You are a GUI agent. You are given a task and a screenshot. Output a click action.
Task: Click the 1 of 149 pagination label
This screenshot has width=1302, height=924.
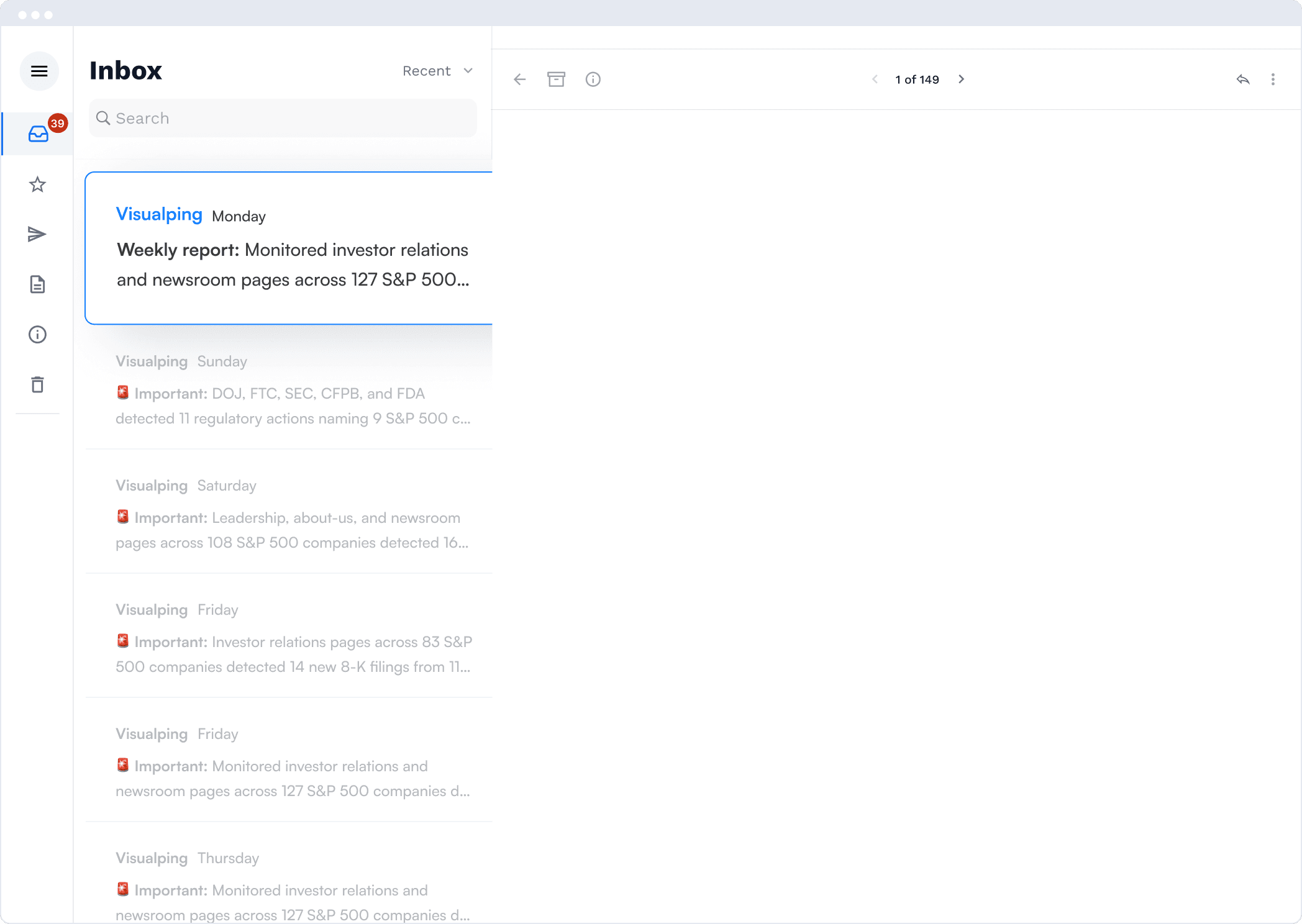tap(917, 79)
